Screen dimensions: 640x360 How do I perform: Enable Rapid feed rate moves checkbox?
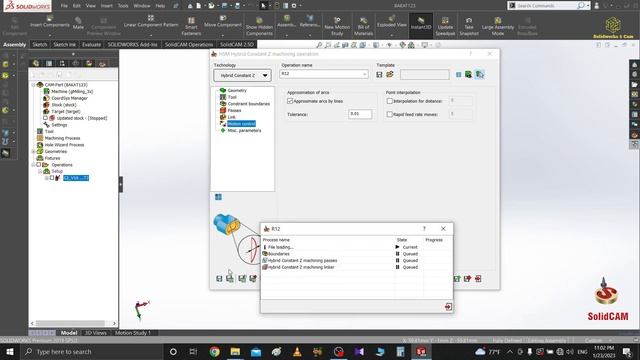point(389,114)
